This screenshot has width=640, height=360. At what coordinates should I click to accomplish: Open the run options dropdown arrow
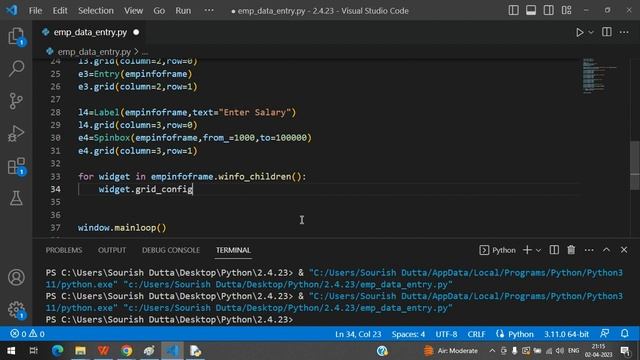[591, 32]
